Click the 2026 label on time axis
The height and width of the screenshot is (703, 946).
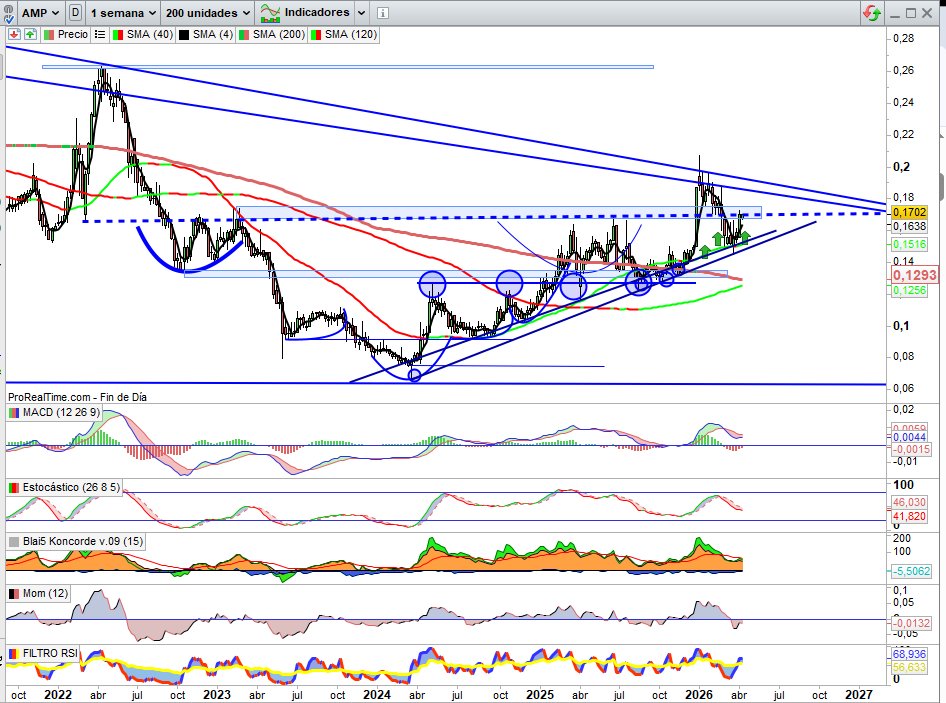699,695
